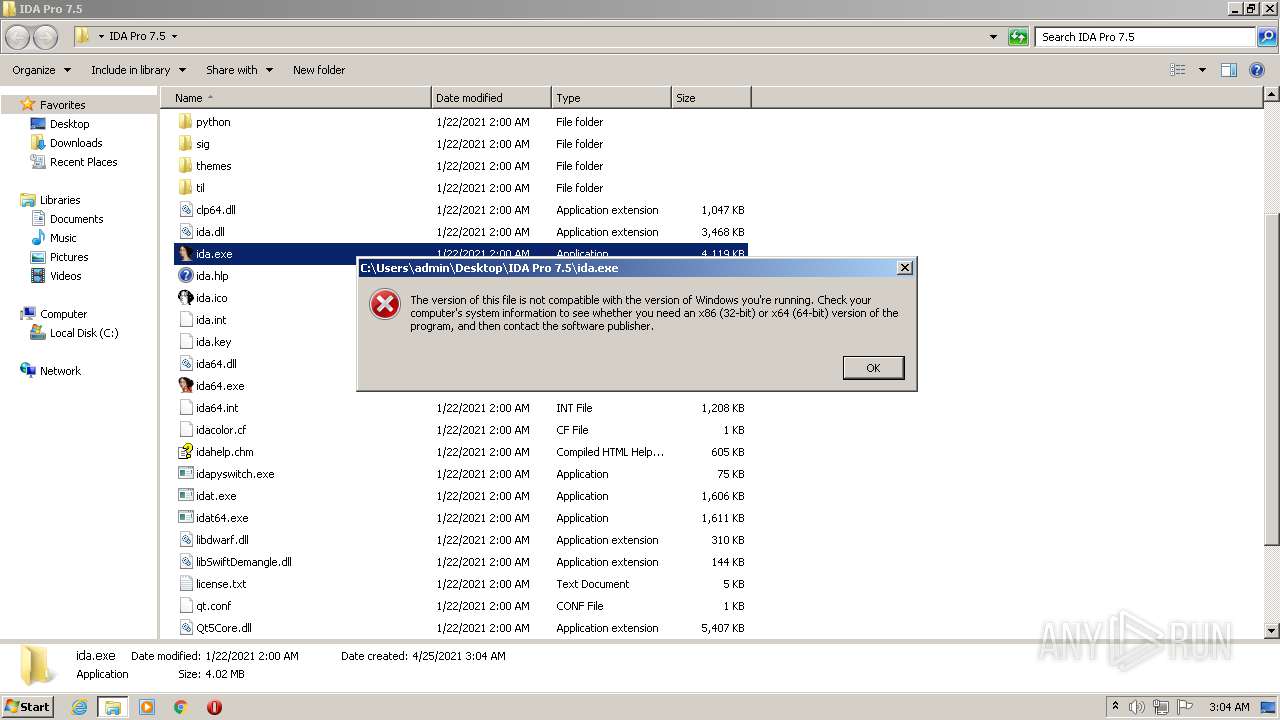Open the Include in library dropdown

tap(138, 70)
